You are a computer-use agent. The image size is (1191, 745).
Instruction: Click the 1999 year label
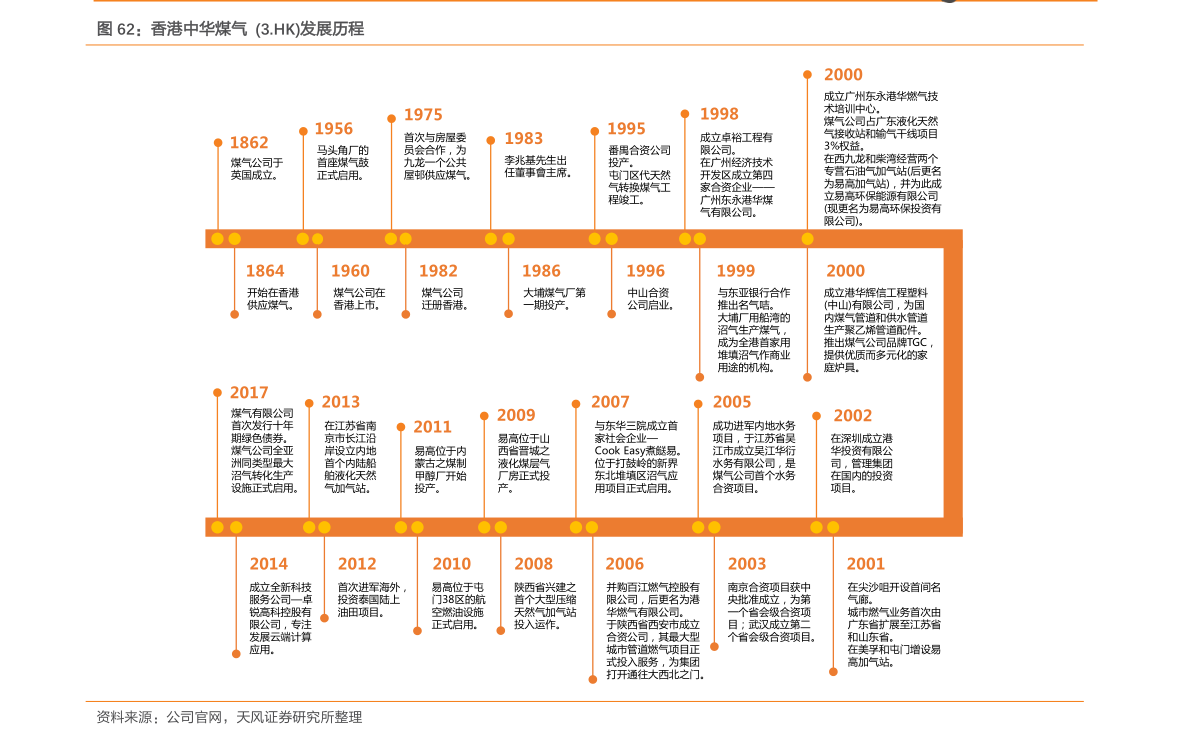coord(735,271)
